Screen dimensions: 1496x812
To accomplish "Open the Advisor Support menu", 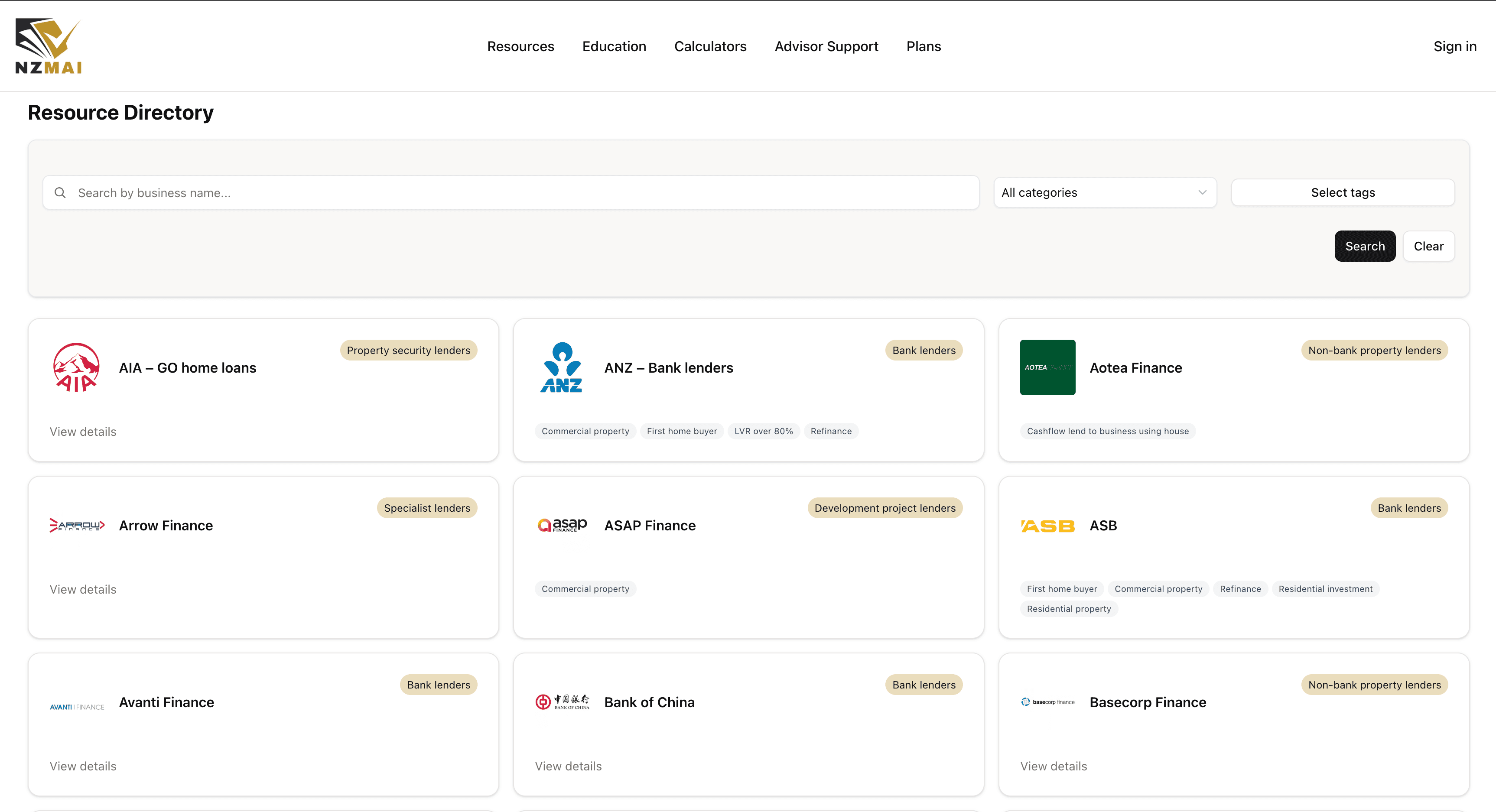I will point(826,46).
